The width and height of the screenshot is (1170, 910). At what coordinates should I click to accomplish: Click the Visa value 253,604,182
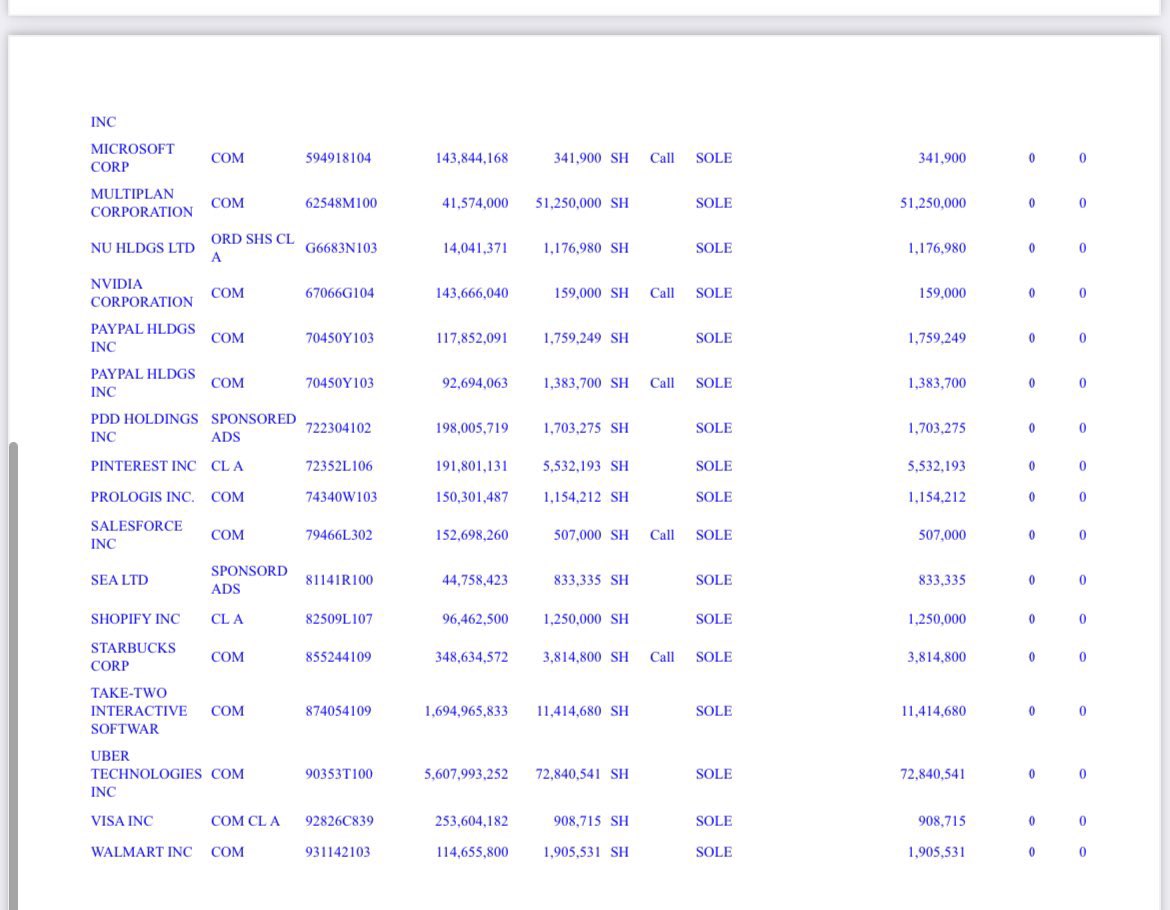point(472,821)
